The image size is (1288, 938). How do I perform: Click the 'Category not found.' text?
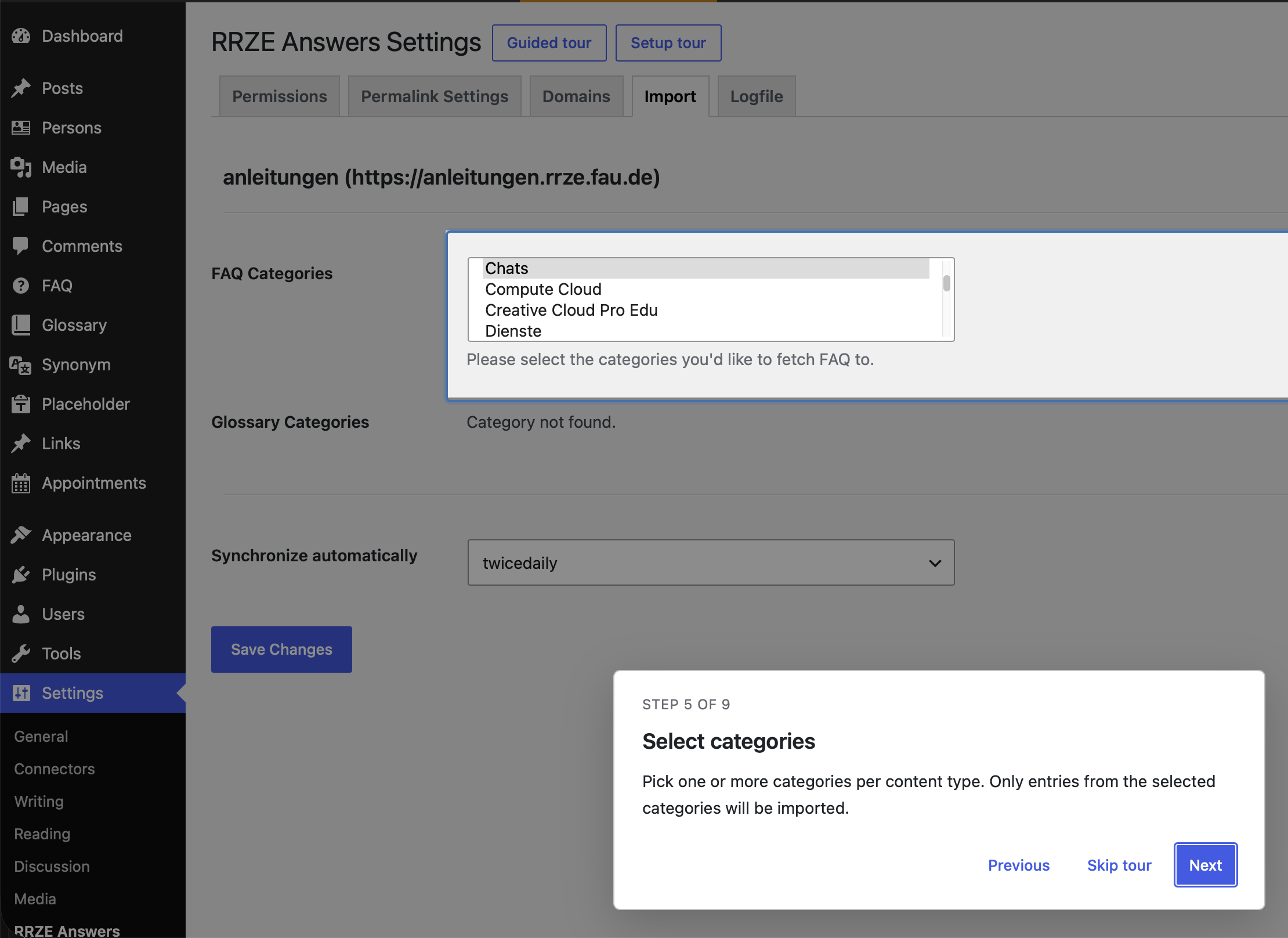(541, 422)
